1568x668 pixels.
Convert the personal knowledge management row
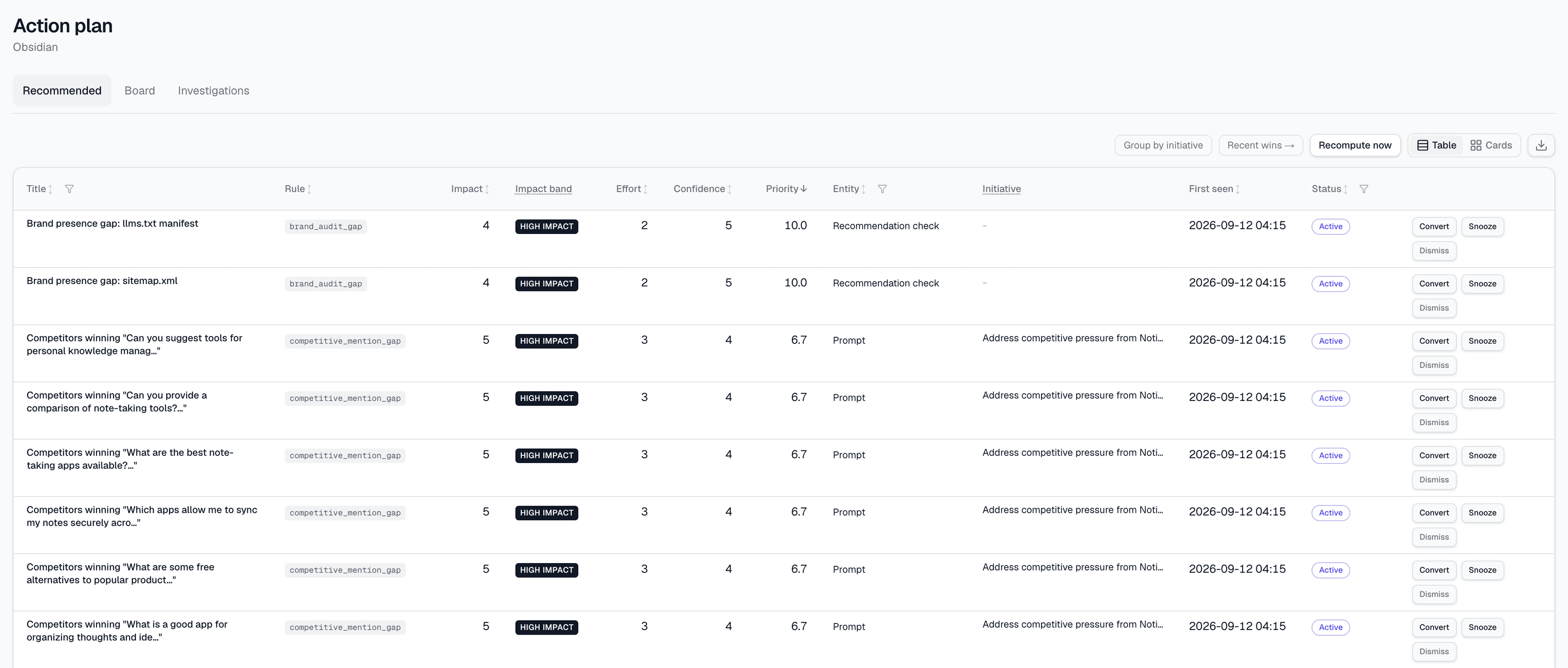pyautogui.click(x=1434, y=341)
